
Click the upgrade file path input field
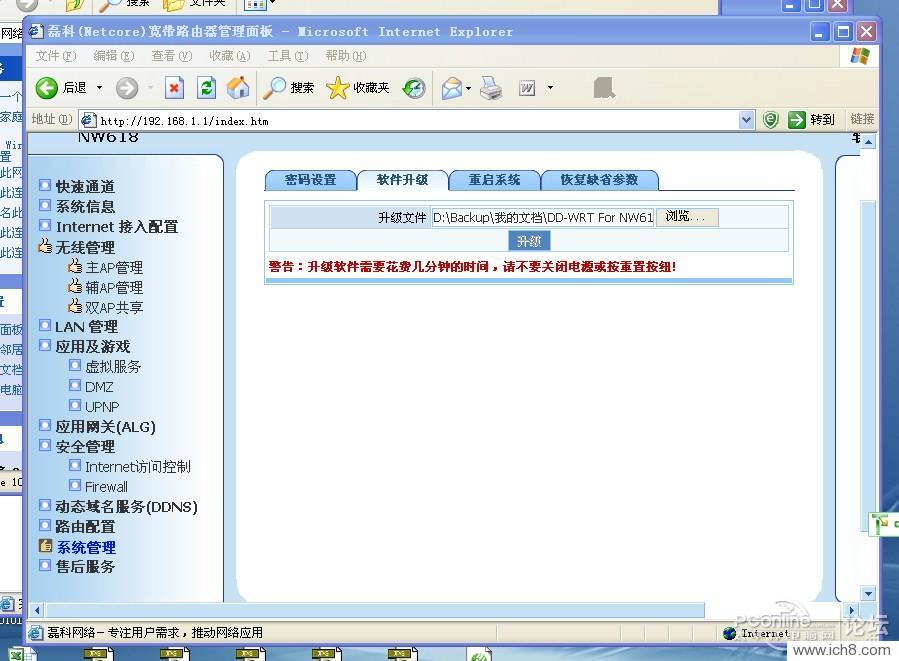tap(542, 217)
